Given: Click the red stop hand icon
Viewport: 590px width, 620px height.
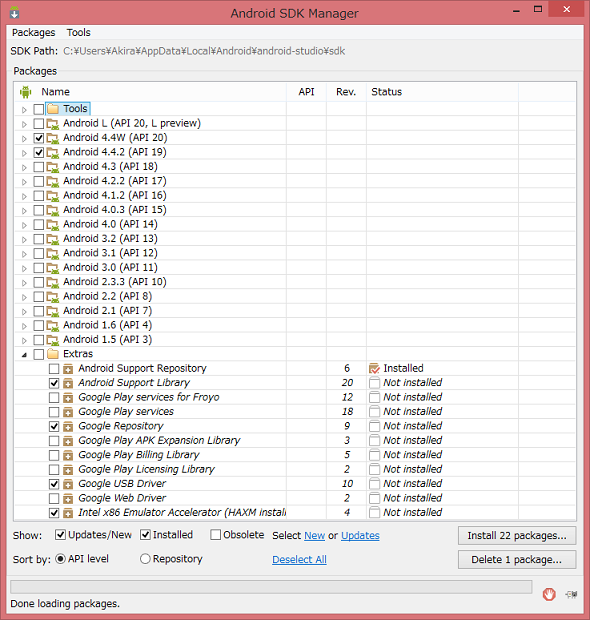Looking at the screenshot, I should pos(549,594).
